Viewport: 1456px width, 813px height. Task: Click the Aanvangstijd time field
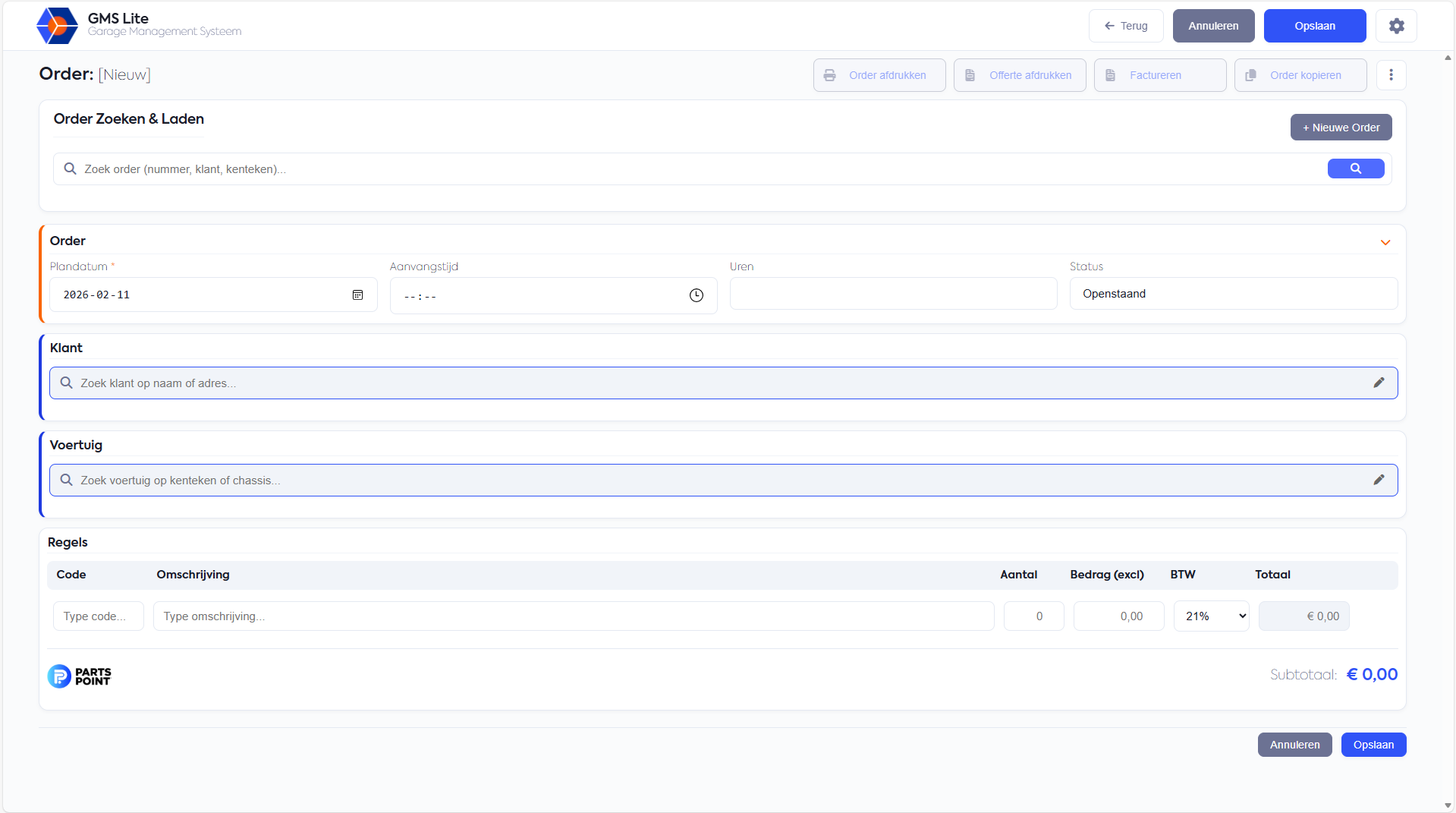[553, 295]
